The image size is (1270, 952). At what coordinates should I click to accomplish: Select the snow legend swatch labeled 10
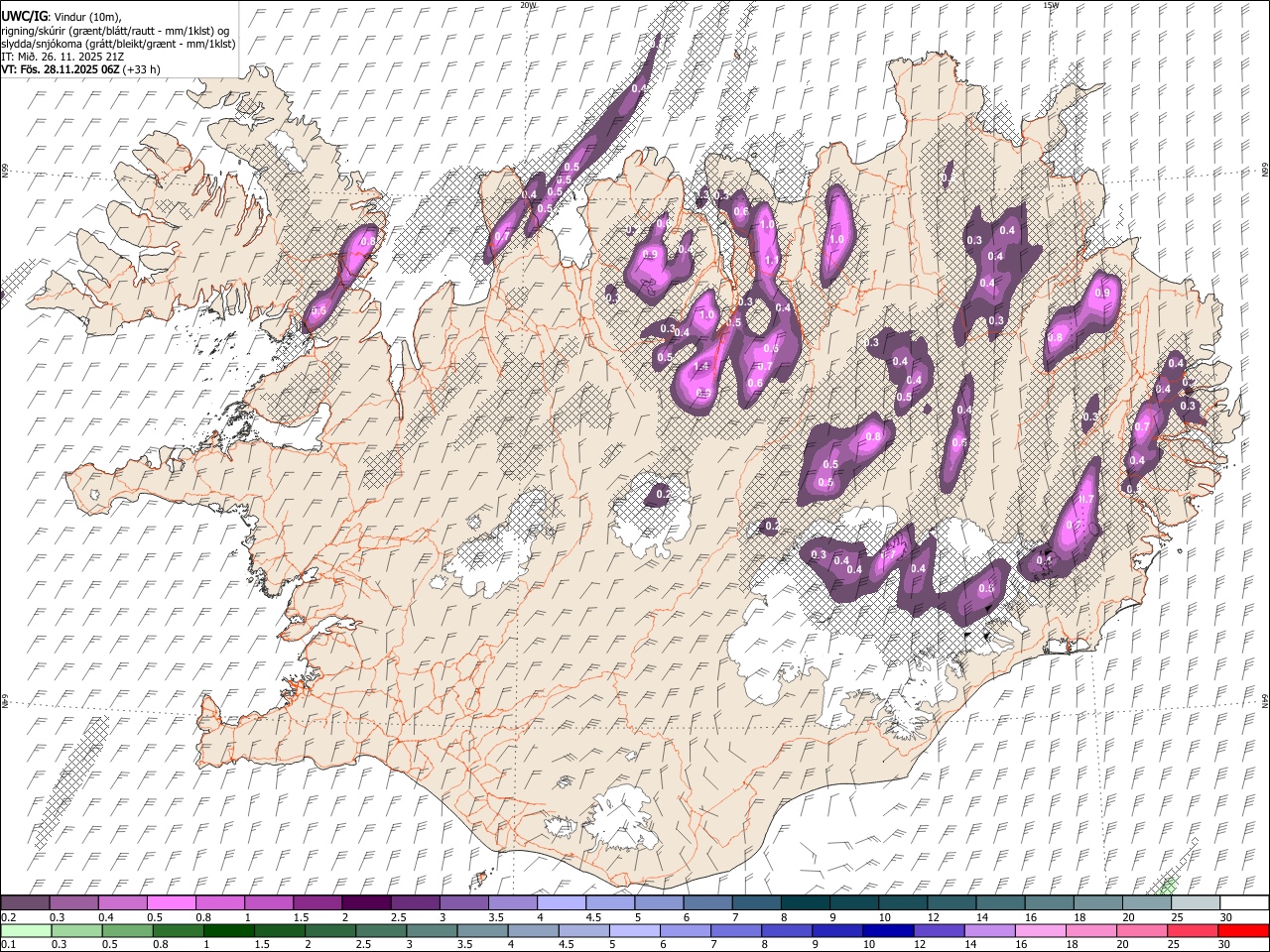click(902, 902)
